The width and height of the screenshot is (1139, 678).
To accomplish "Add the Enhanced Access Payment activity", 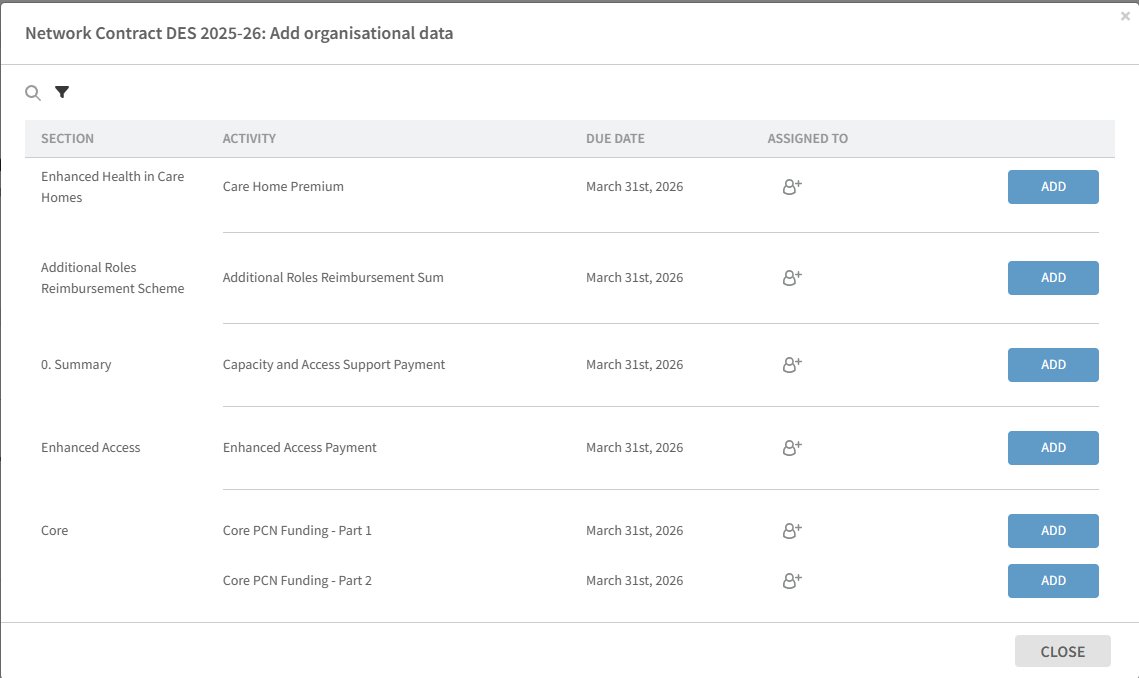I will 1053,448.
